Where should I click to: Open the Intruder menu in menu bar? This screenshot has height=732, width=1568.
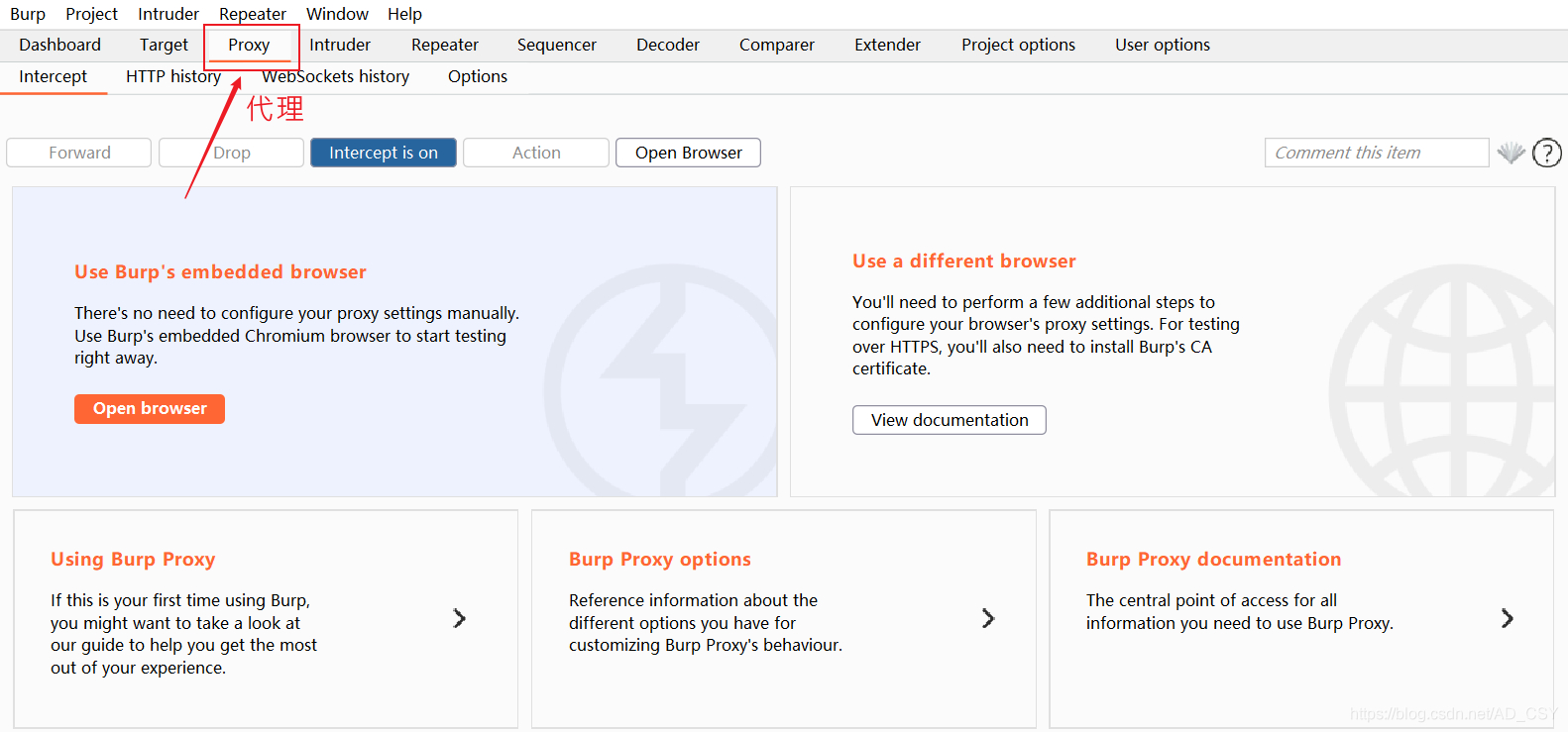coord(168,14)
